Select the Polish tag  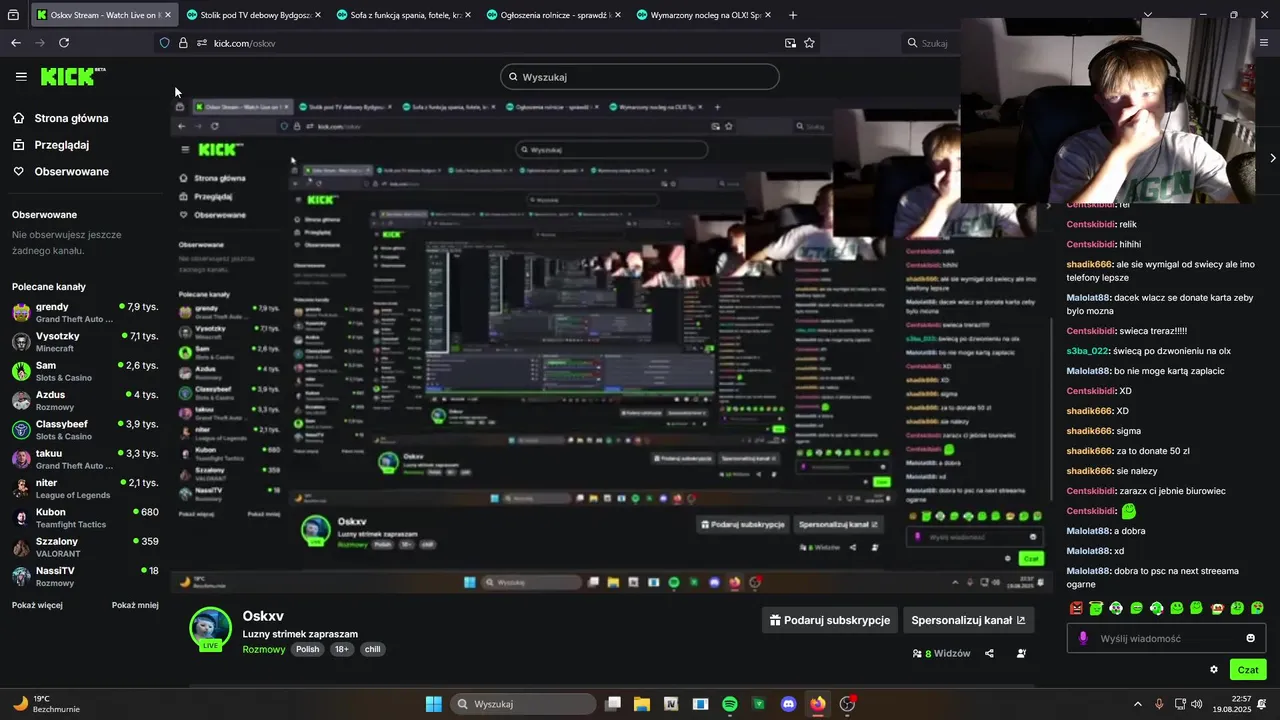[307, 649]
